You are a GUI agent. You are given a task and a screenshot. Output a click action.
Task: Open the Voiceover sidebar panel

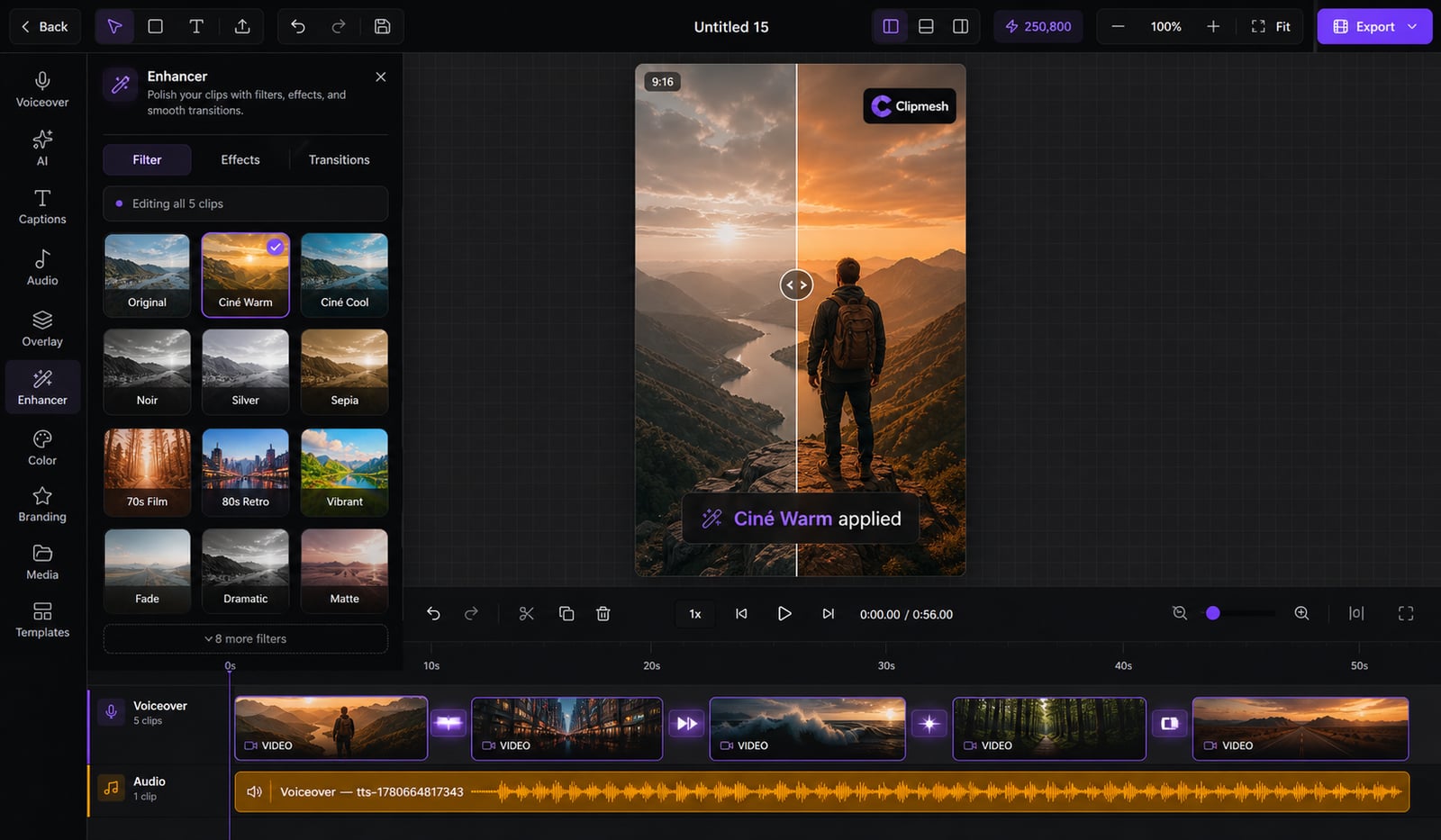[42, 90]
